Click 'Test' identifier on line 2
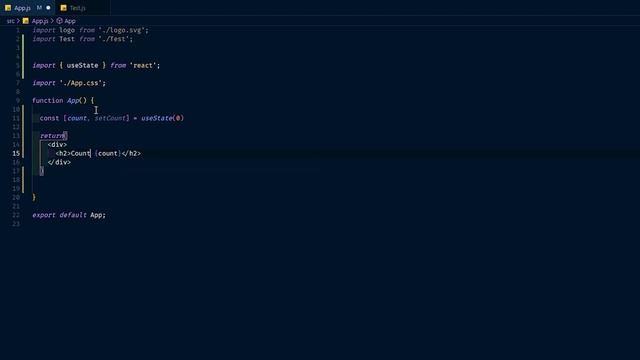Image resolution: width=640 pixels, height=360 pixels. coord(67,39)
